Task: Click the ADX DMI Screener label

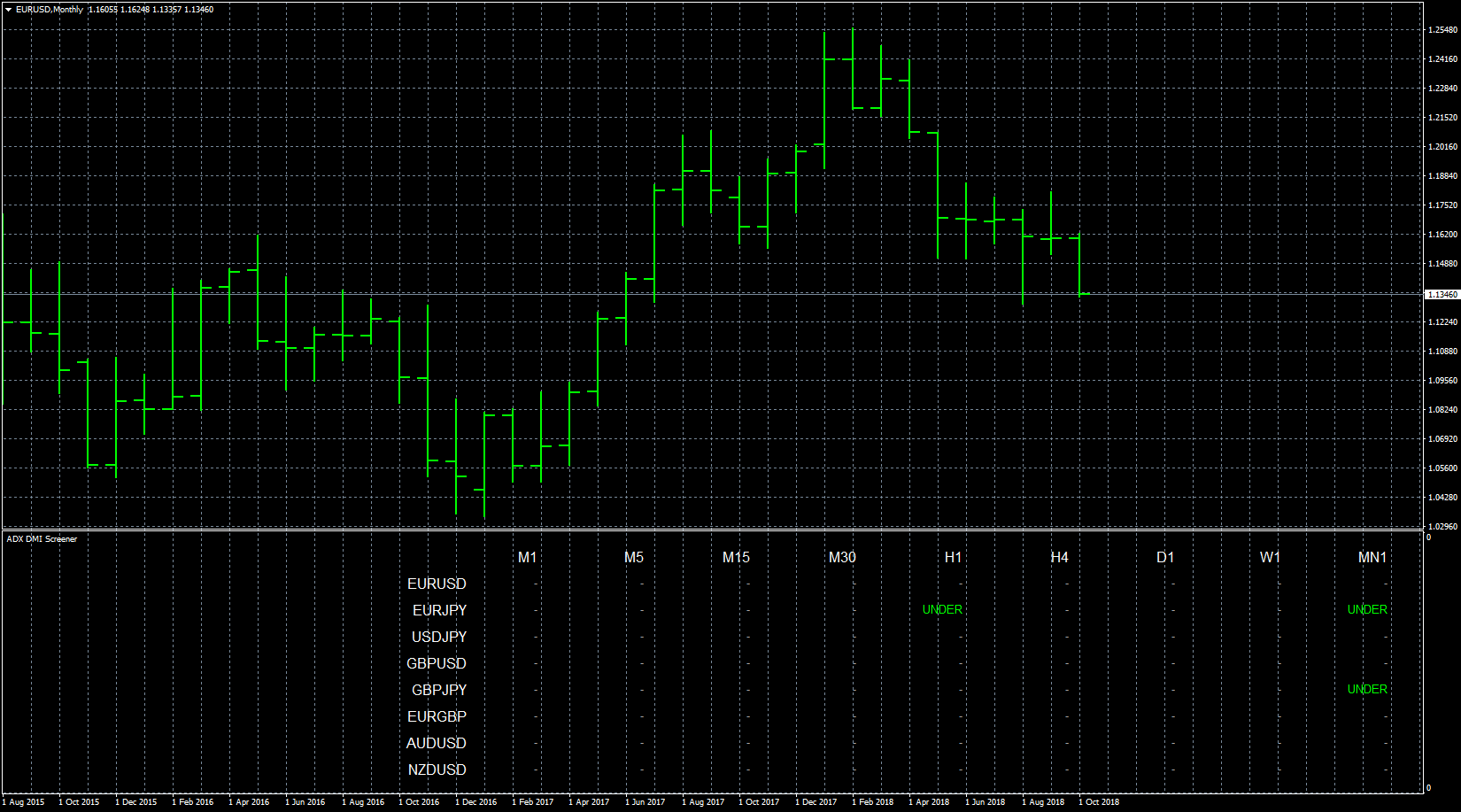Action: coord(42,538)
